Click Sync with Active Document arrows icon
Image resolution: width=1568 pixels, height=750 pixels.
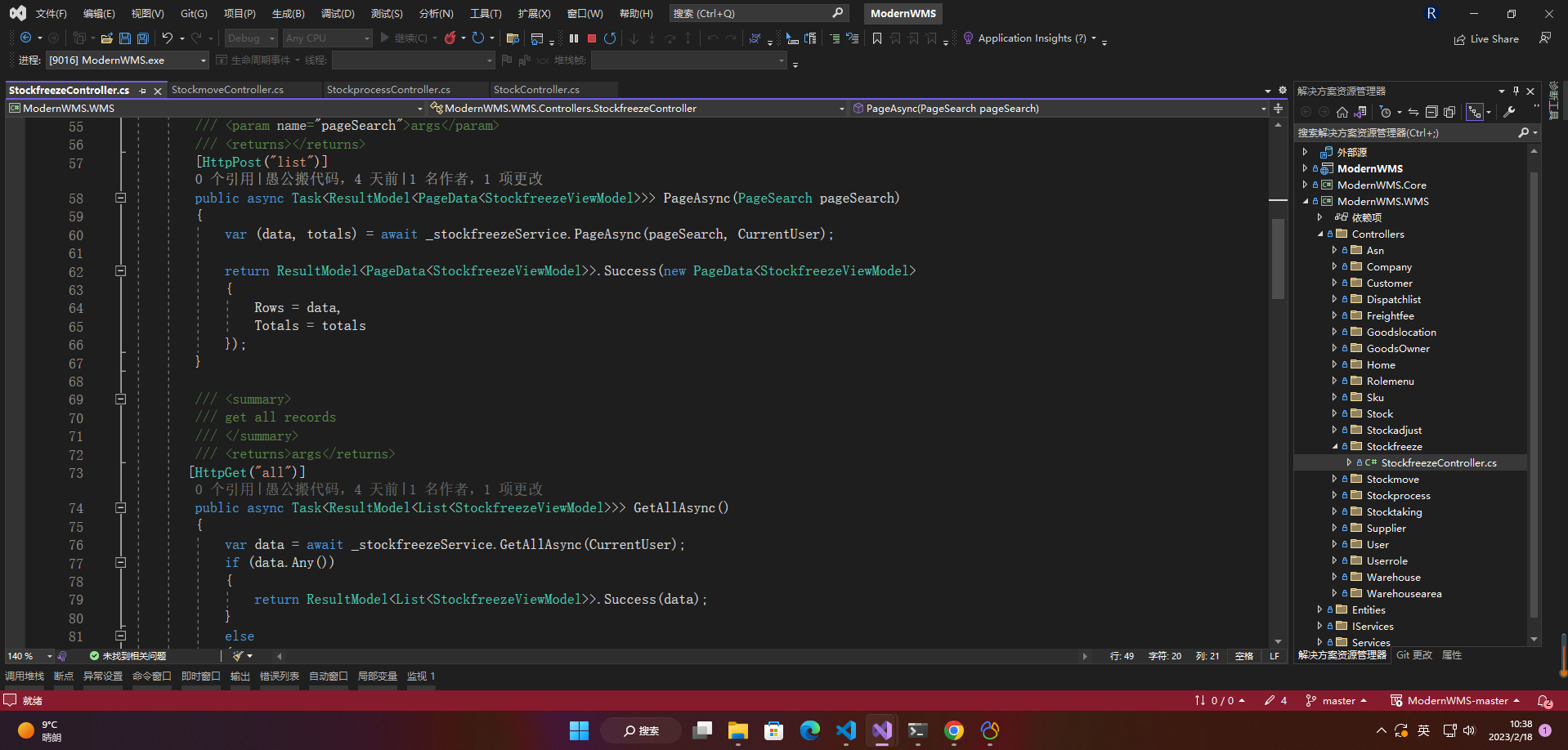(1413, 112)
